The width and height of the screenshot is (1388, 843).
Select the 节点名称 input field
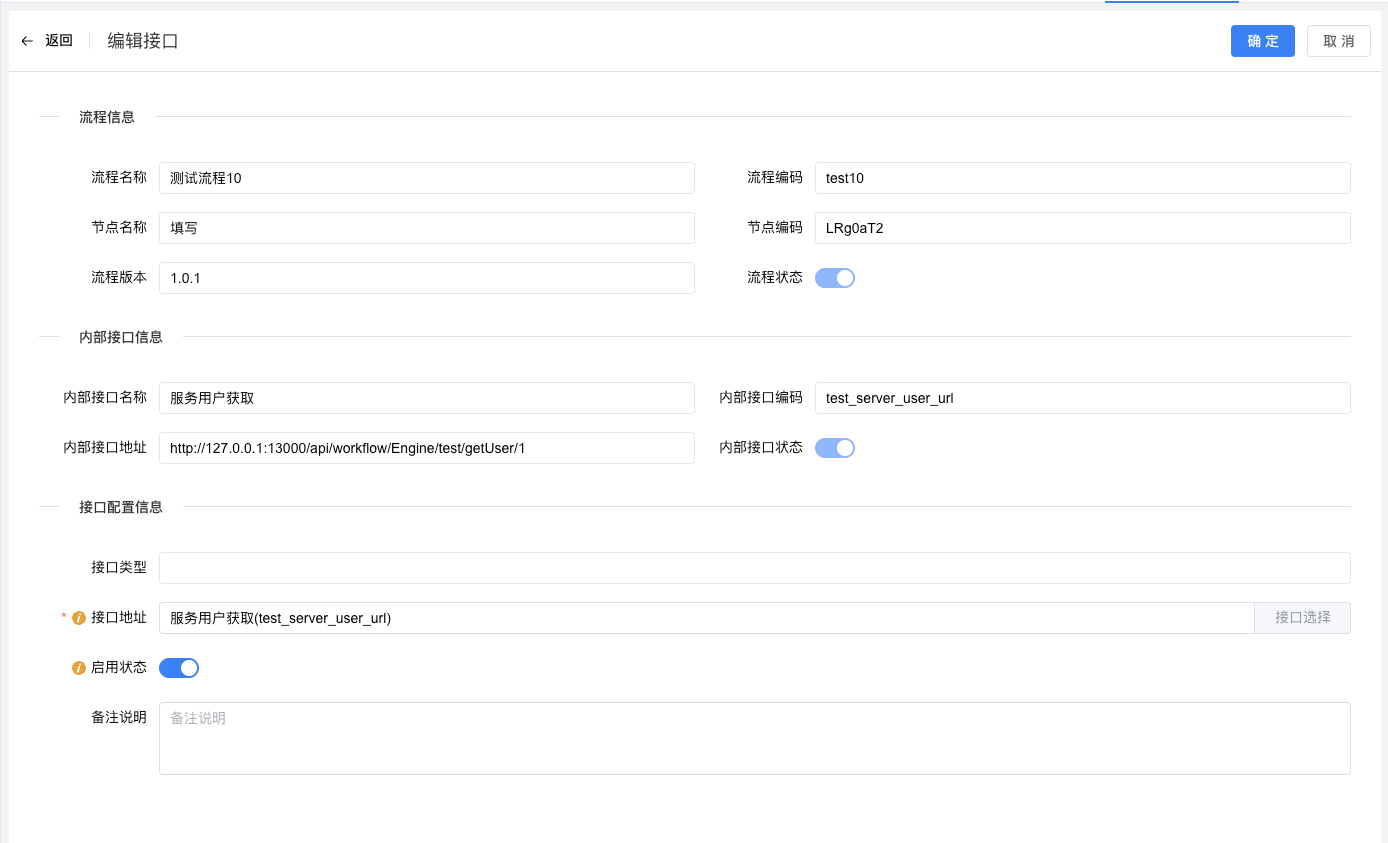point(426,228)
